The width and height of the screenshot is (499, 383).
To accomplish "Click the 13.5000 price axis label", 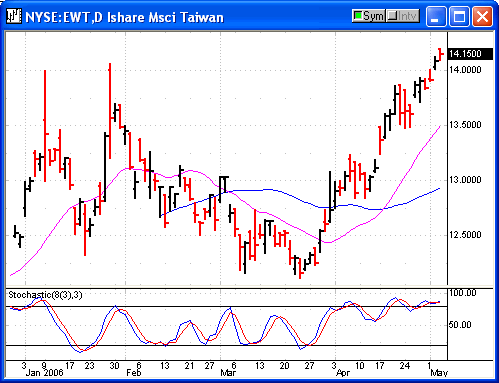I will (x=465, y=125).
